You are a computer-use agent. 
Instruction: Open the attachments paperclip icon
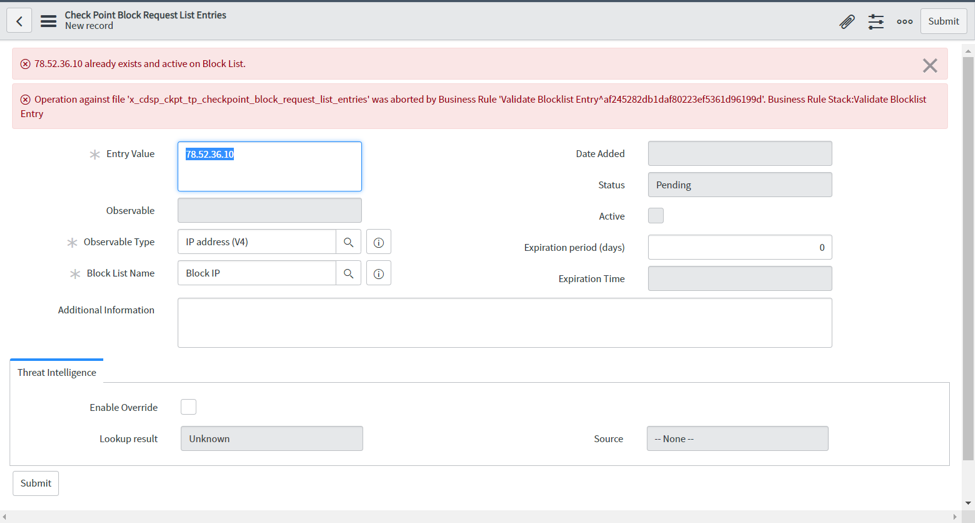pyautogui.click(x=847, y=22)
